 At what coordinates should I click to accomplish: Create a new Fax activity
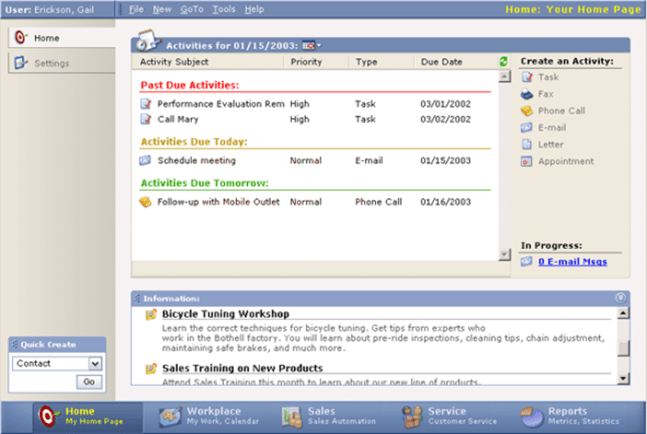coord(527,94)
